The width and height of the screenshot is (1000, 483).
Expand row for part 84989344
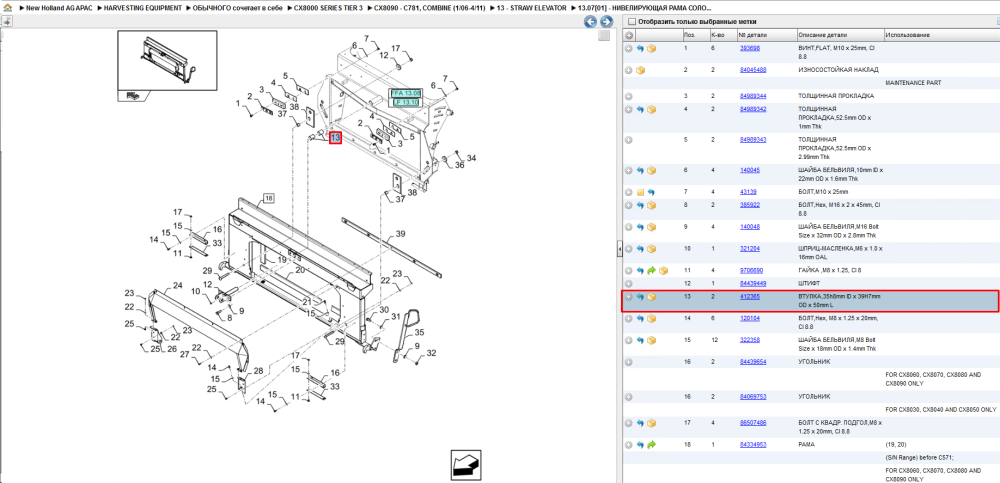629,96
